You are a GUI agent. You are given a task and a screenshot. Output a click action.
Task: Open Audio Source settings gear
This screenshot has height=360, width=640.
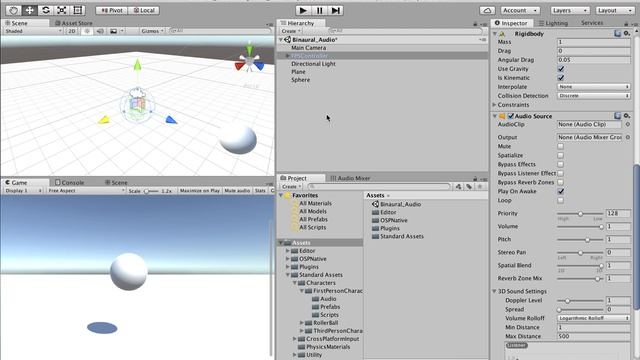point(627,116)
